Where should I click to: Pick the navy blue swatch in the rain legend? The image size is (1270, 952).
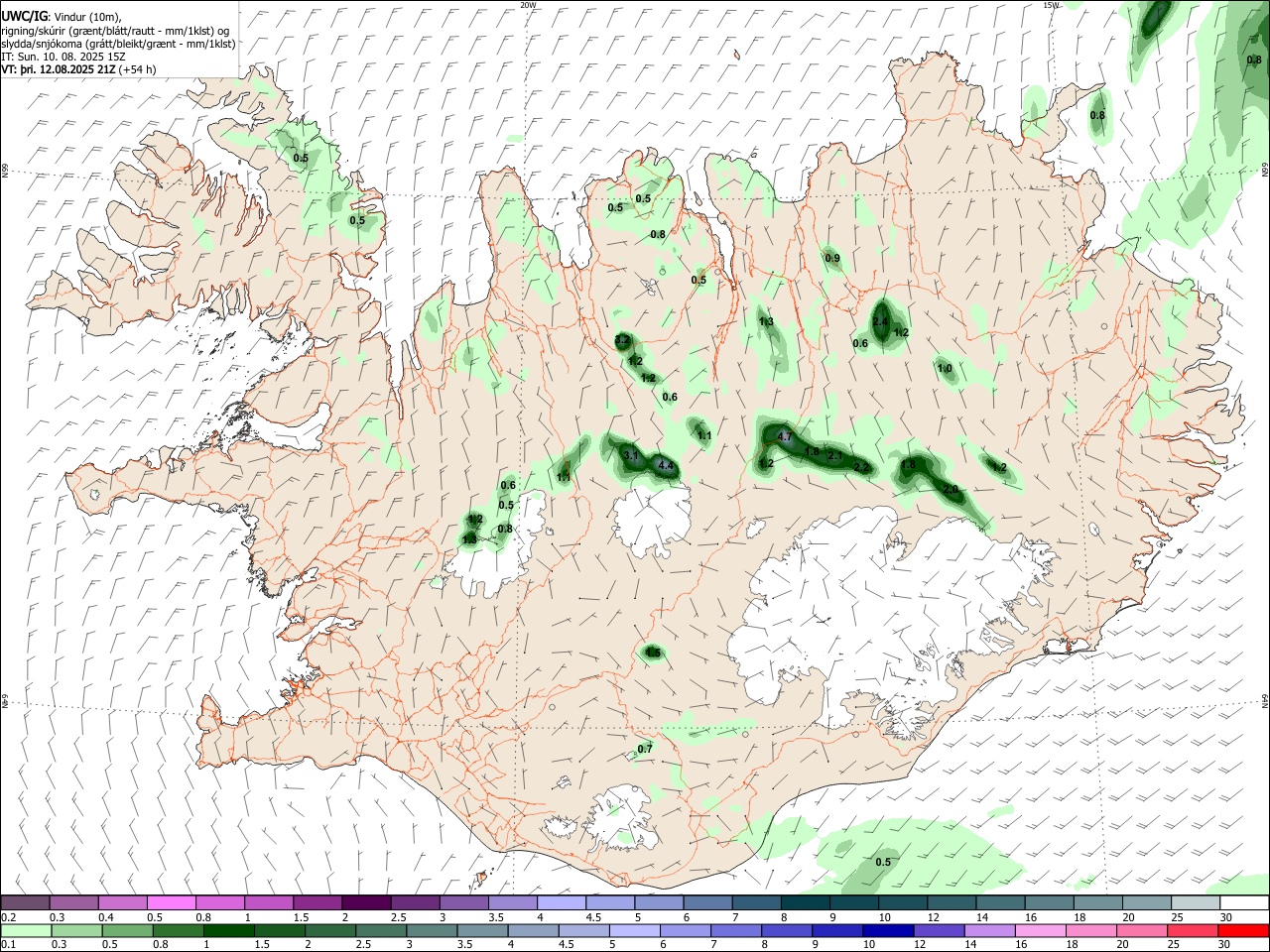coord(886,930)
